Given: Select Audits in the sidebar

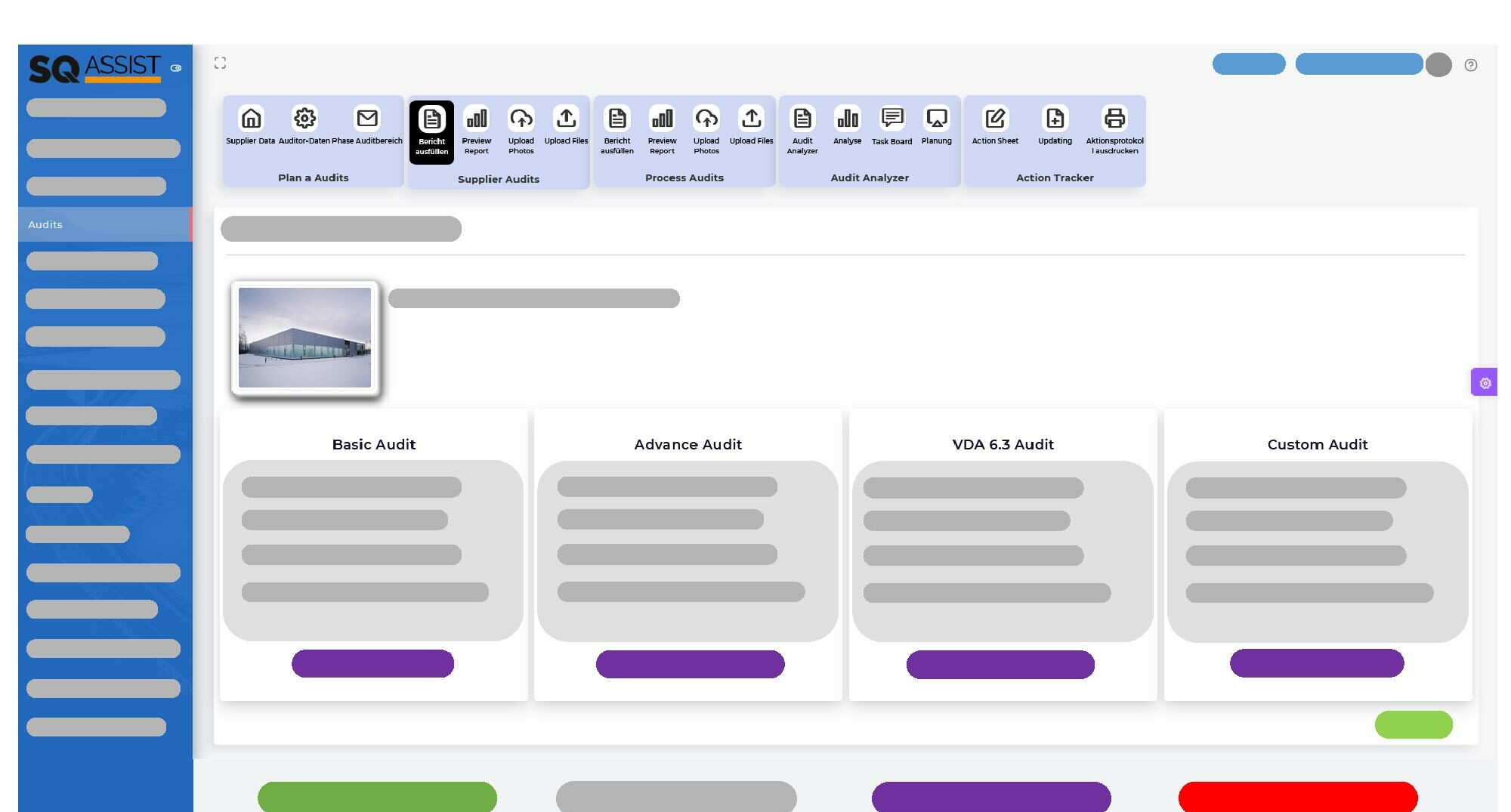Looking at the screenshot, I should (x=105, y=224).
